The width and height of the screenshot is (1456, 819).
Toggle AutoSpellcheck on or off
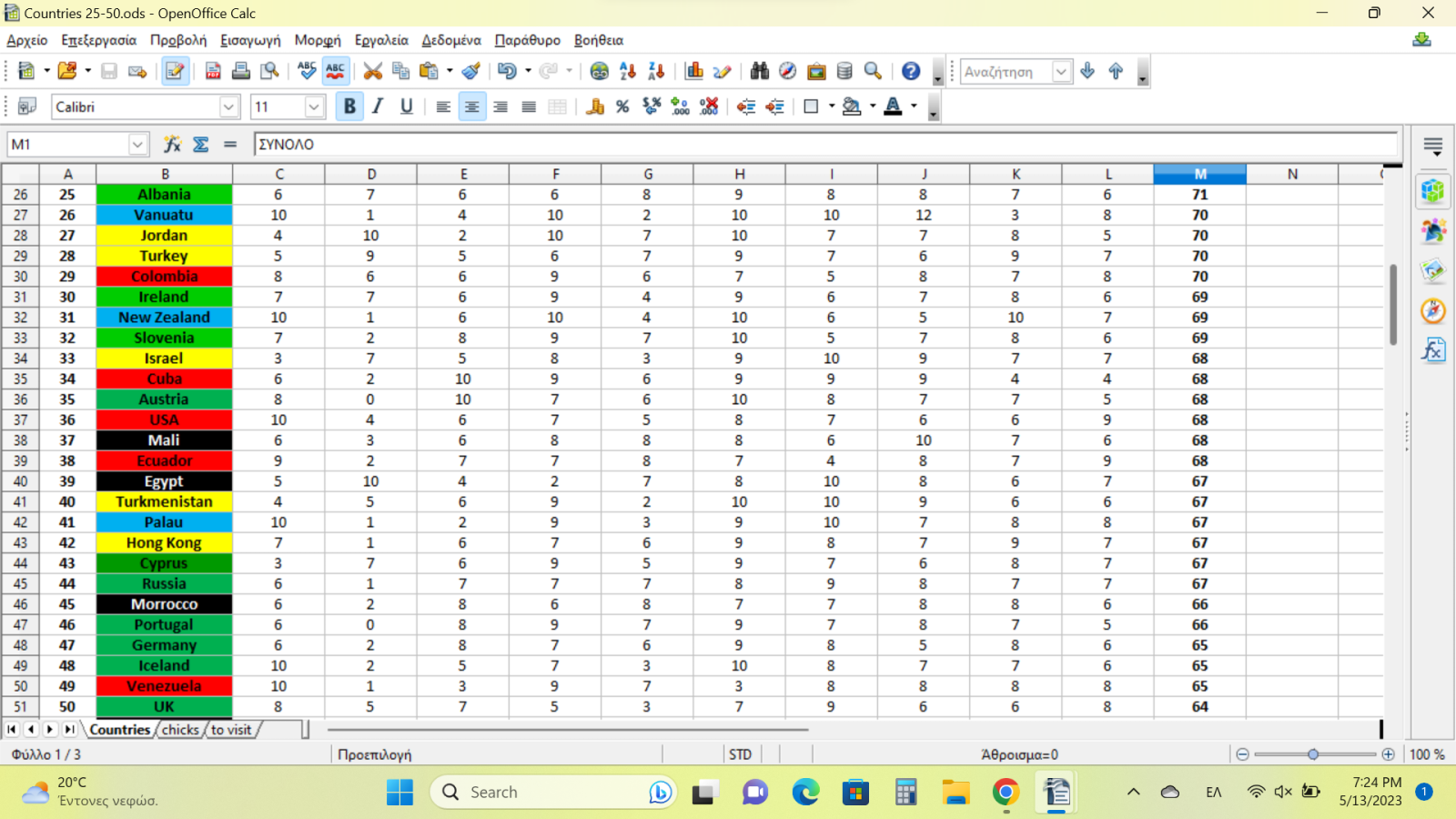pos(336,71)
